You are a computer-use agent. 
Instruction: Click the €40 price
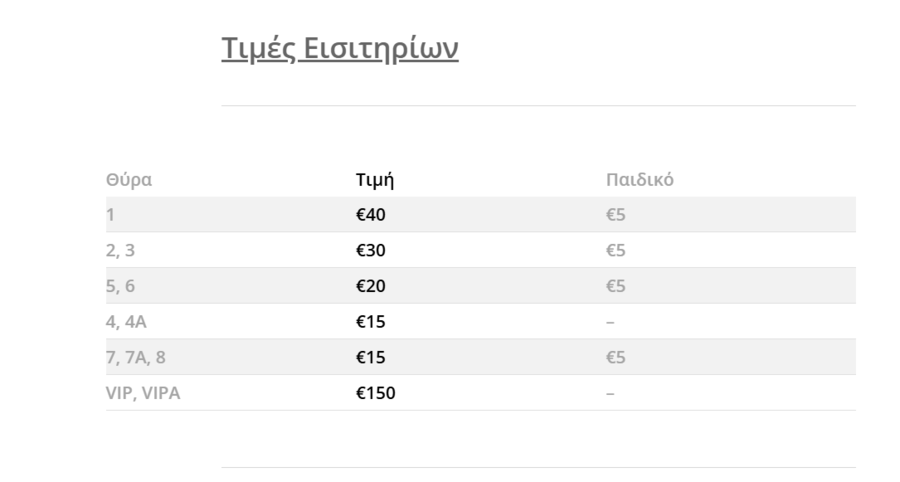pos(370,215)
